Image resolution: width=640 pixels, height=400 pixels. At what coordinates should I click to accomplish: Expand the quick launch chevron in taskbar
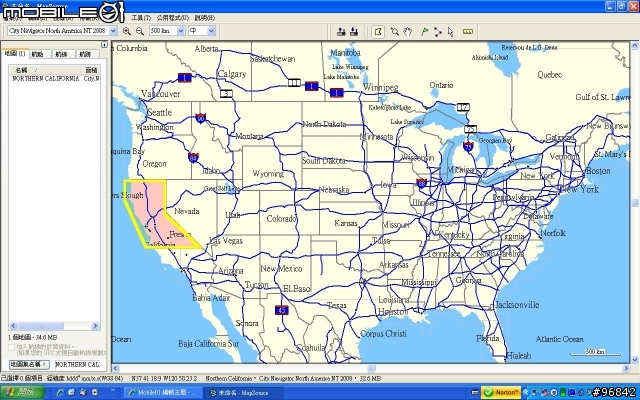(113, 392)
